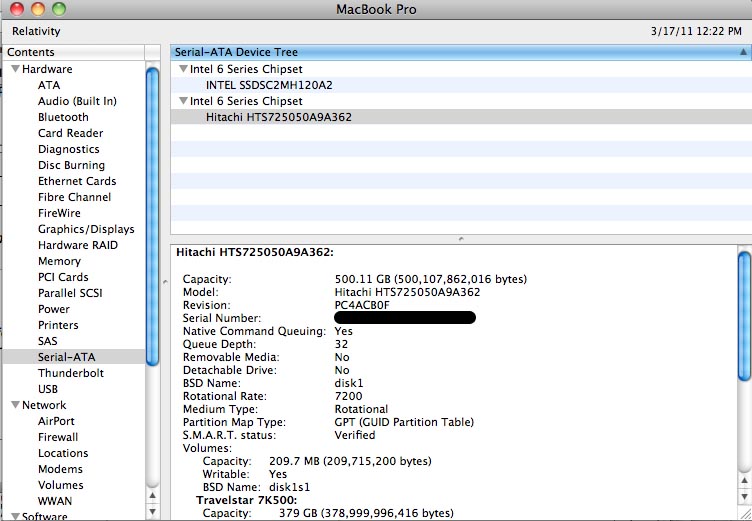Click the detail pane scroll thumb
Viewport: 752px width, 521px height.
coord(744,316)
